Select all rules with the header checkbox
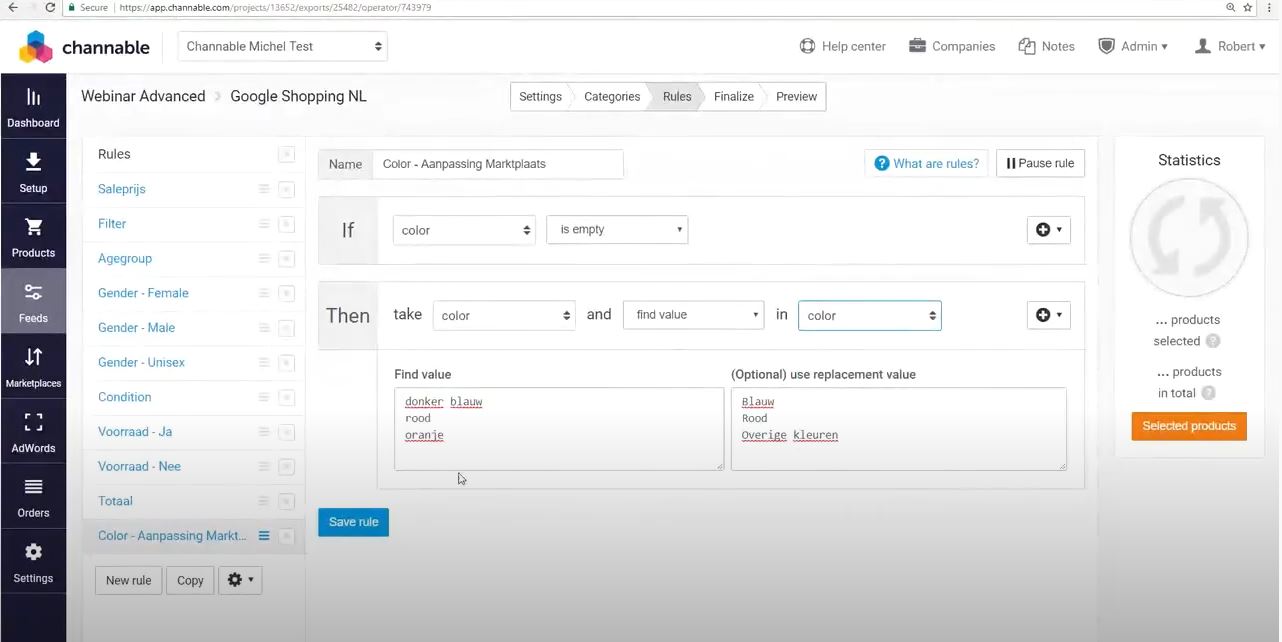1282x642 pixels. [286, 154]
